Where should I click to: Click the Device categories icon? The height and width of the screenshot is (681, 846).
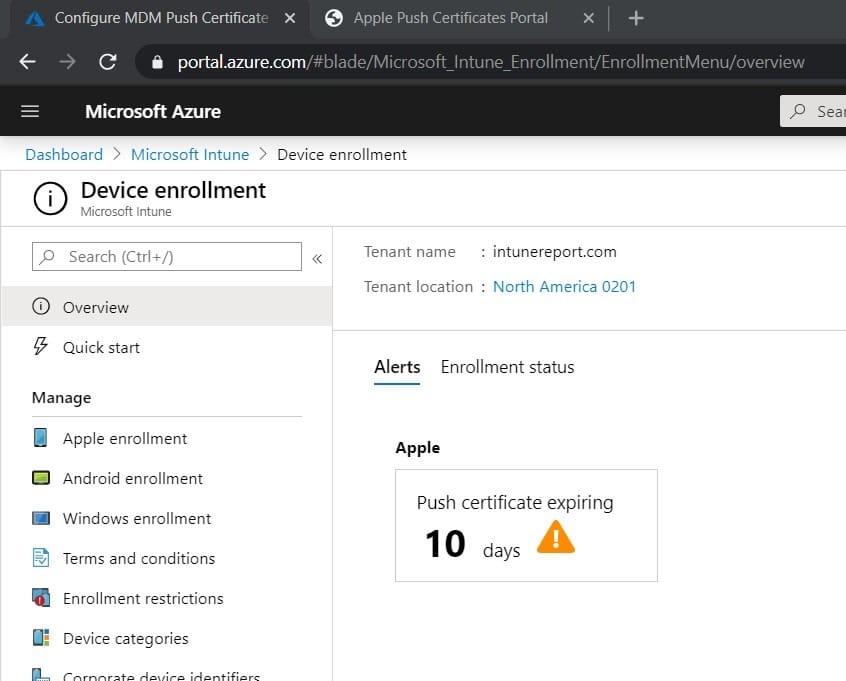point(41,637)
